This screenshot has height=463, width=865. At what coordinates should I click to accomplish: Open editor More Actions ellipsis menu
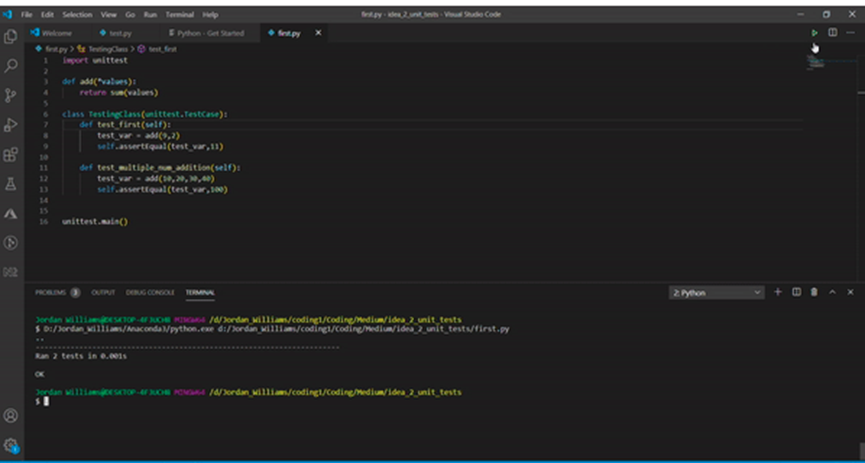point(850,33)
